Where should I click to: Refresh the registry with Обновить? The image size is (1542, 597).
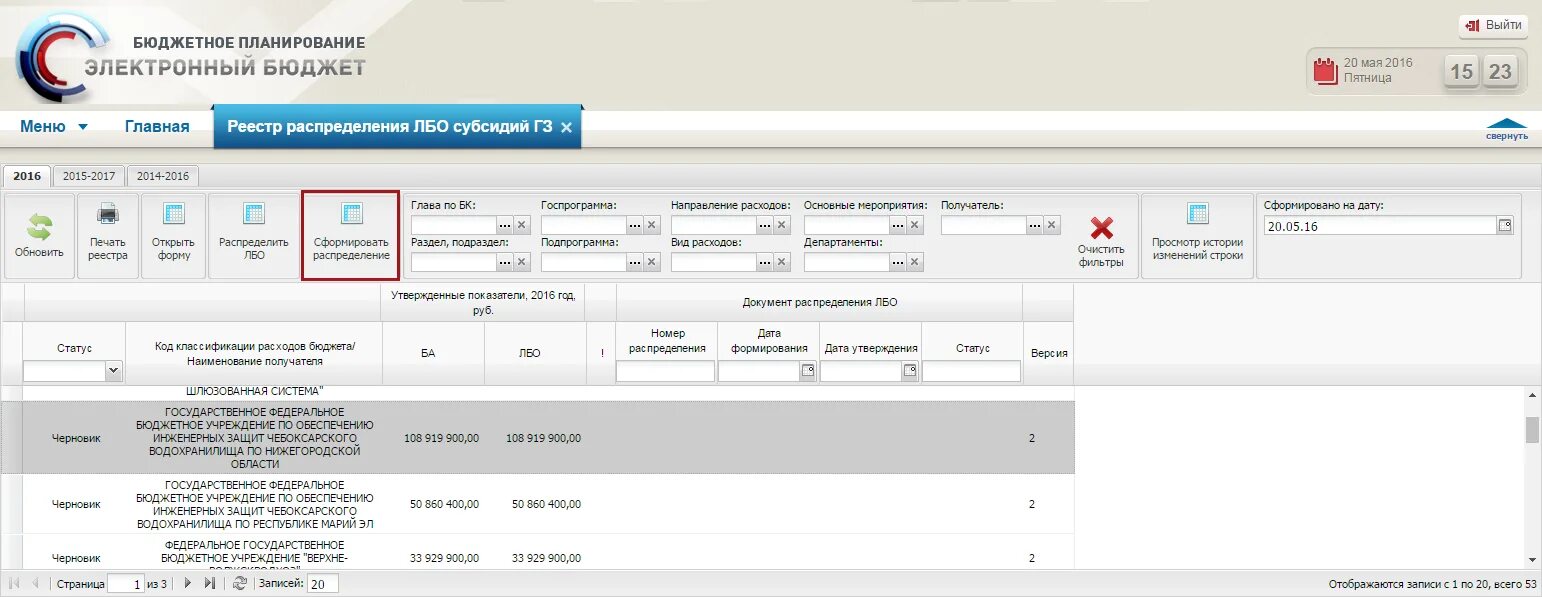[38, 236]
